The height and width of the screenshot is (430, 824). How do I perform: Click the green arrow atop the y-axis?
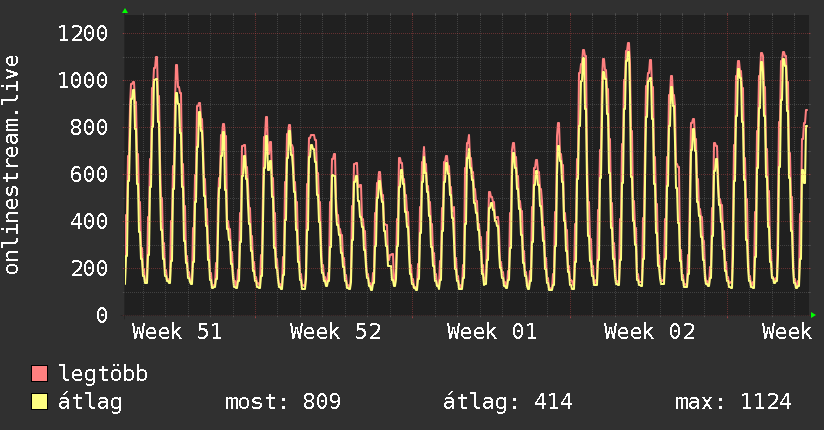125,11
